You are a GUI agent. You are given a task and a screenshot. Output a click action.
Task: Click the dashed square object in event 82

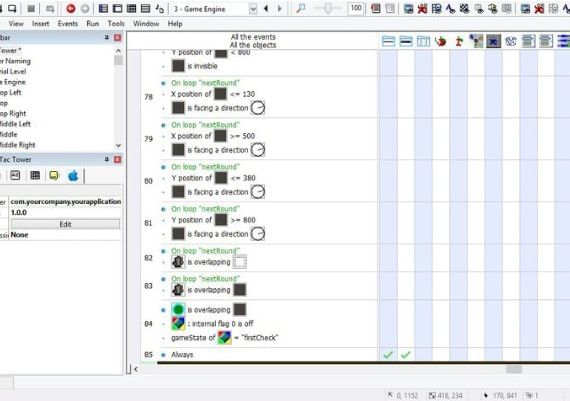click(240, 262)
